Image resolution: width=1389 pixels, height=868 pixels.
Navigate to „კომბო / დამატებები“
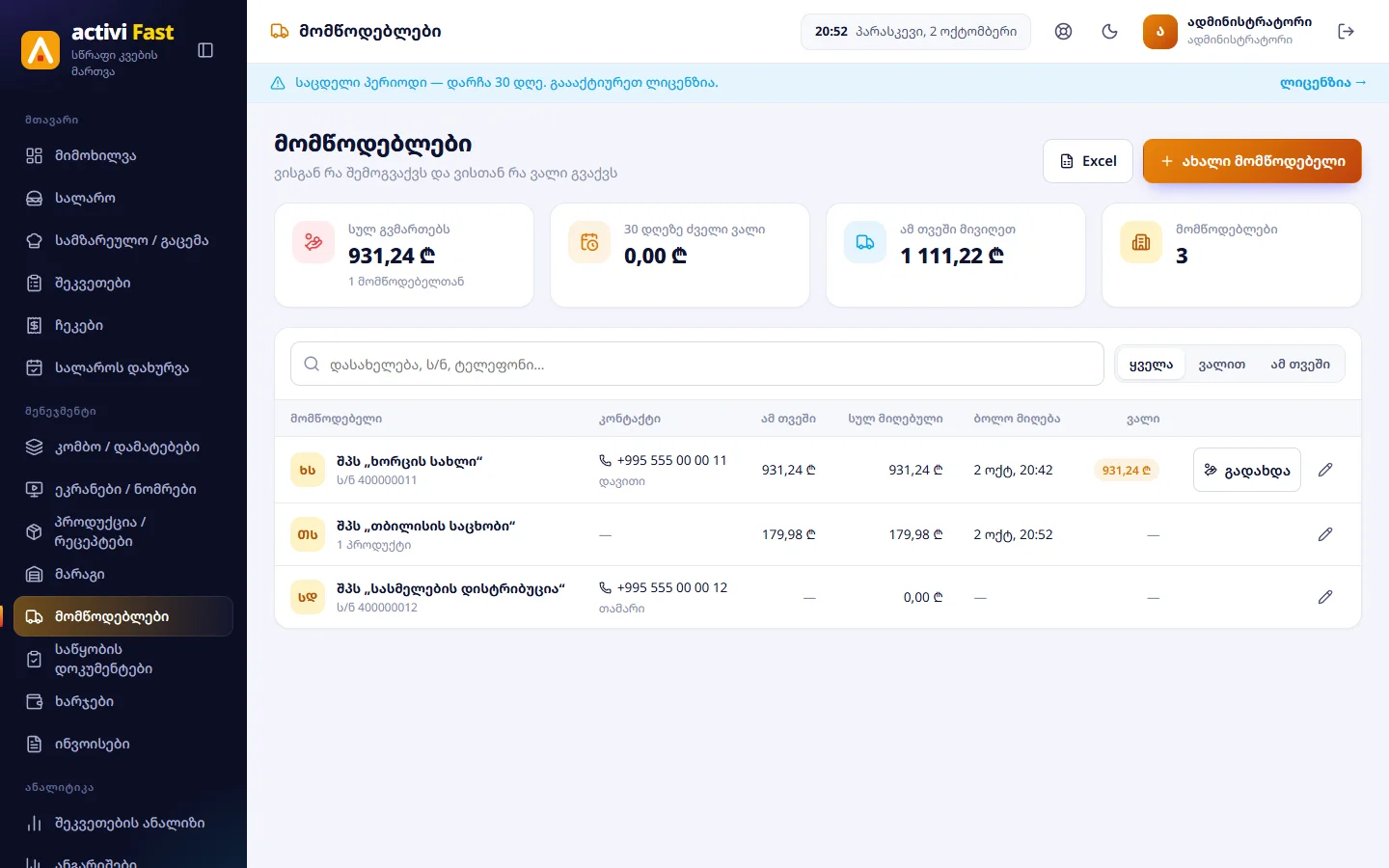123,447
